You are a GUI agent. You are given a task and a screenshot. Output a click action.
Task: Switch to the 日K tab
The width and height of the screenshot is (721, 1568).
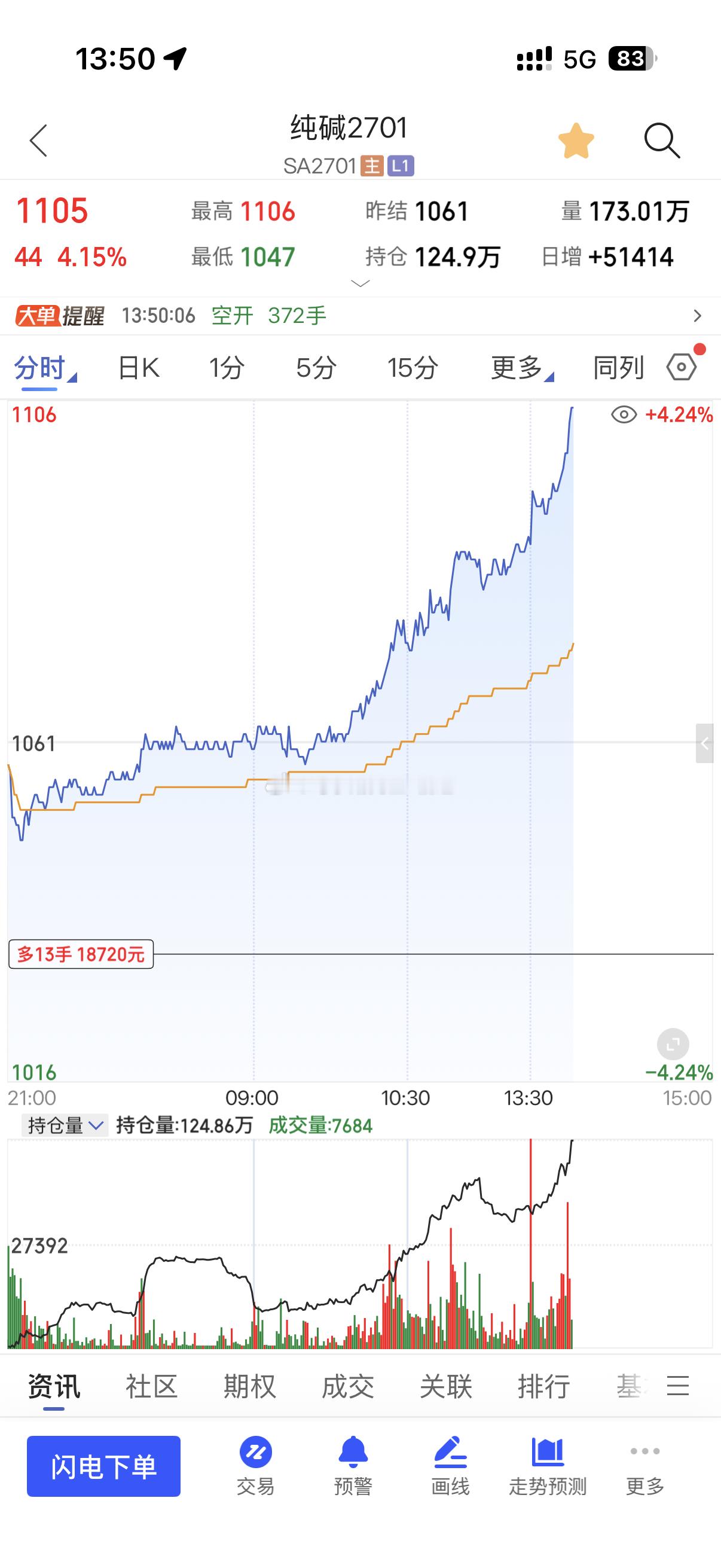[x=138, y=368]
